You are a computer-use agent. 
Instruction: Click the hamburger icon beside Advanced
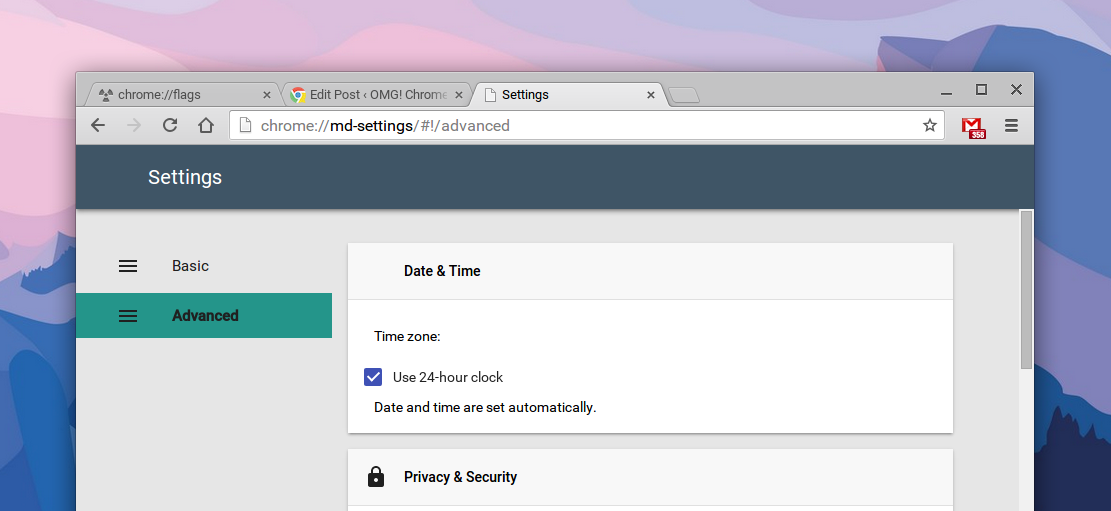[128, 316]
